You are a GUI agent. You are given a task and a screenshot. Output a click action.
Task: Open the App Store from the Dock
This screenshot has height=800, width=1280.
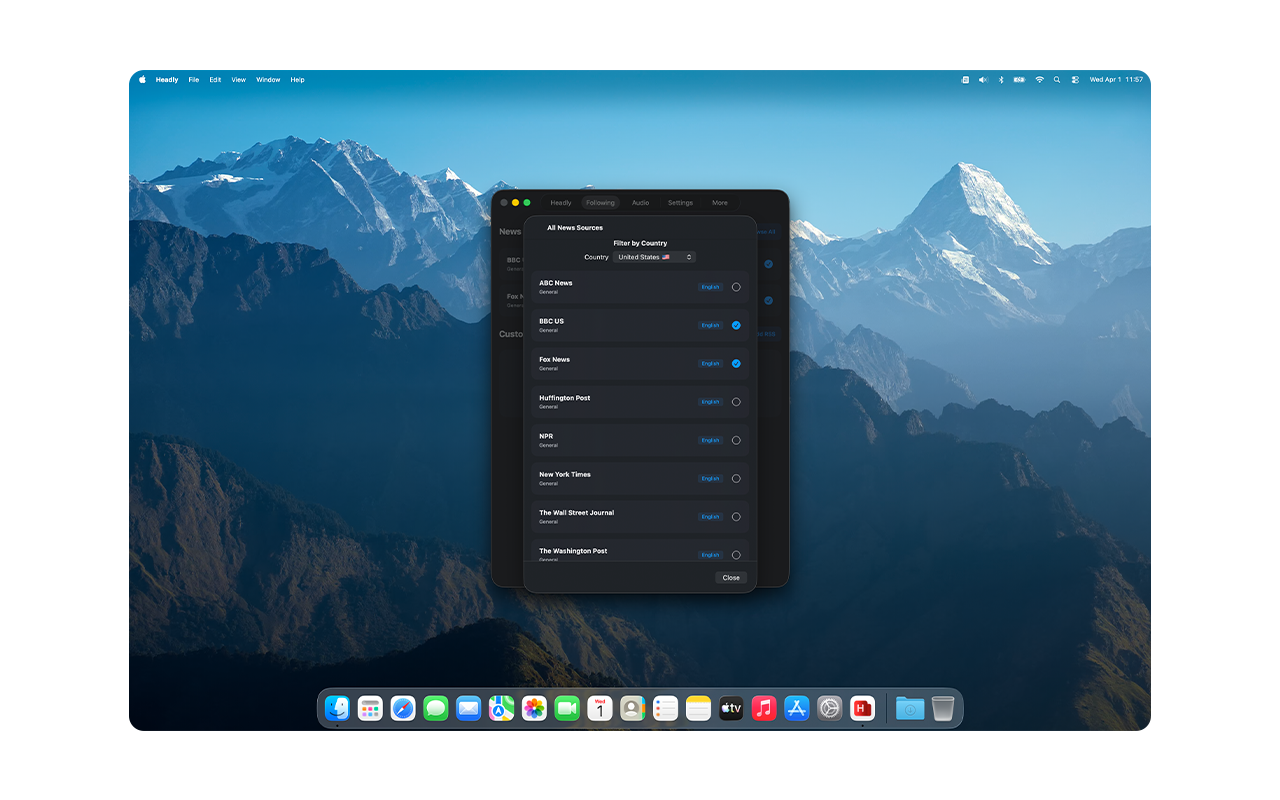pyautogui.click(x=797, y=709)
